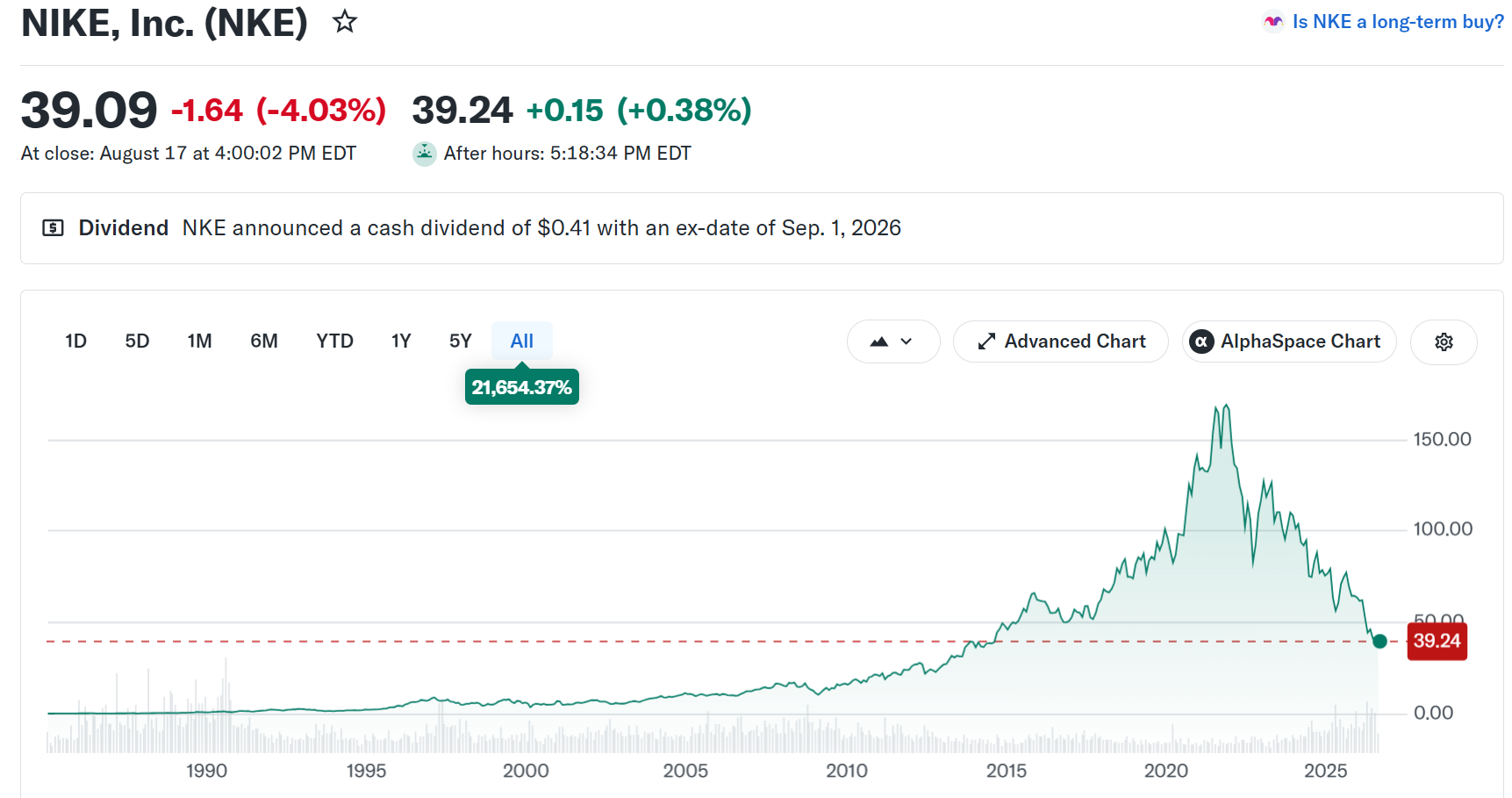Switch chart to 6M range
Screen dimensions: 1512x798
pyautogui.click(x=264, y=341)
